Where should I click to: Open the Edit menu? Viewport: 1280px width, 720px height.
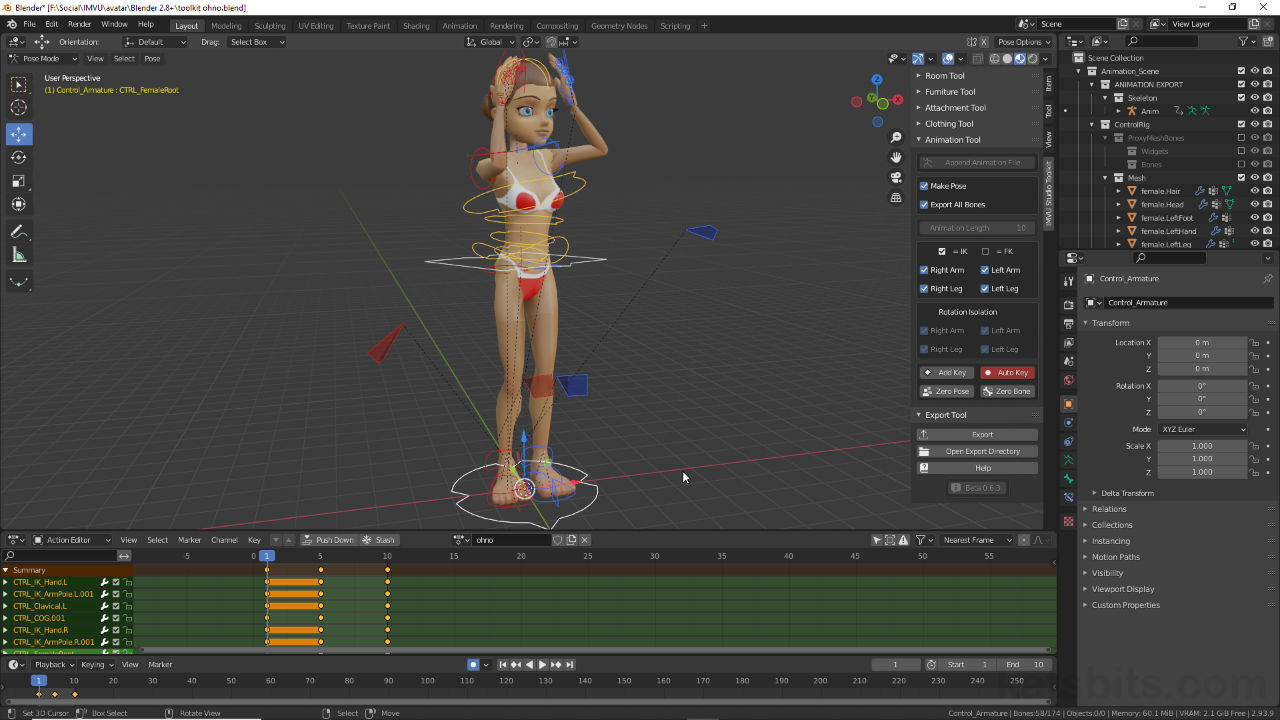[x=51, y=24]
